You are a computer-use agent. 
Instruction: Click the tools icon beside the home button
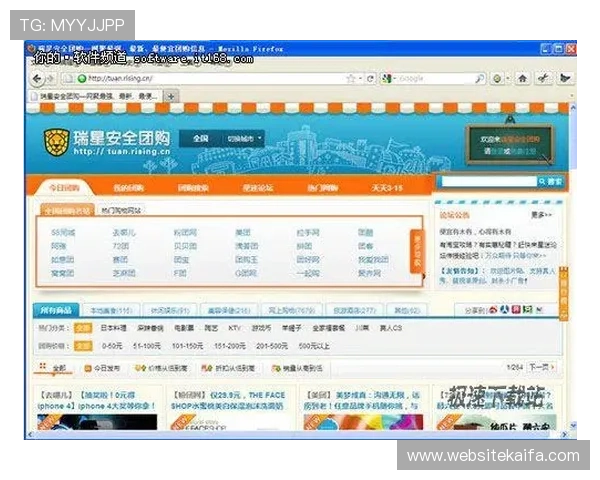pos(543,78)
